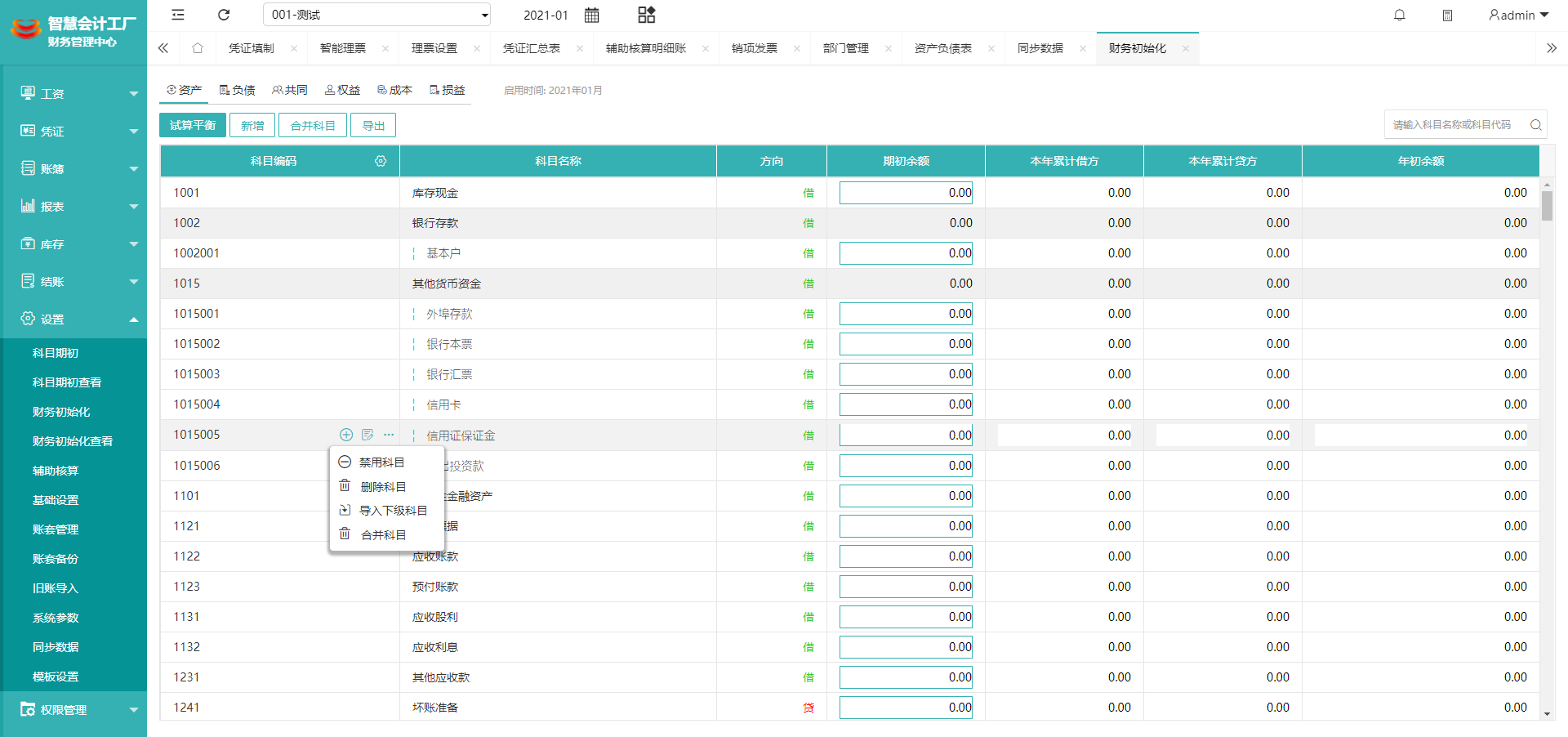This screenshot has height=737, width=1568.
Task: Expand the 库存 sidebar menu
Action: (73, 244)
